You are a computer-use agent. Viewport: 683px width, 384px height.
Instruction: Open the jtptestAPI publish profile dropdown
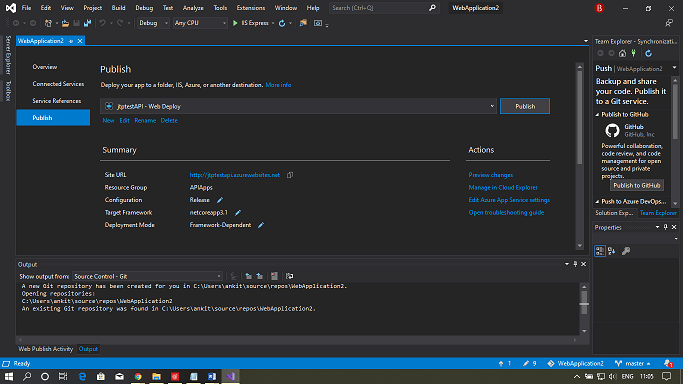(x=298, y=106)
